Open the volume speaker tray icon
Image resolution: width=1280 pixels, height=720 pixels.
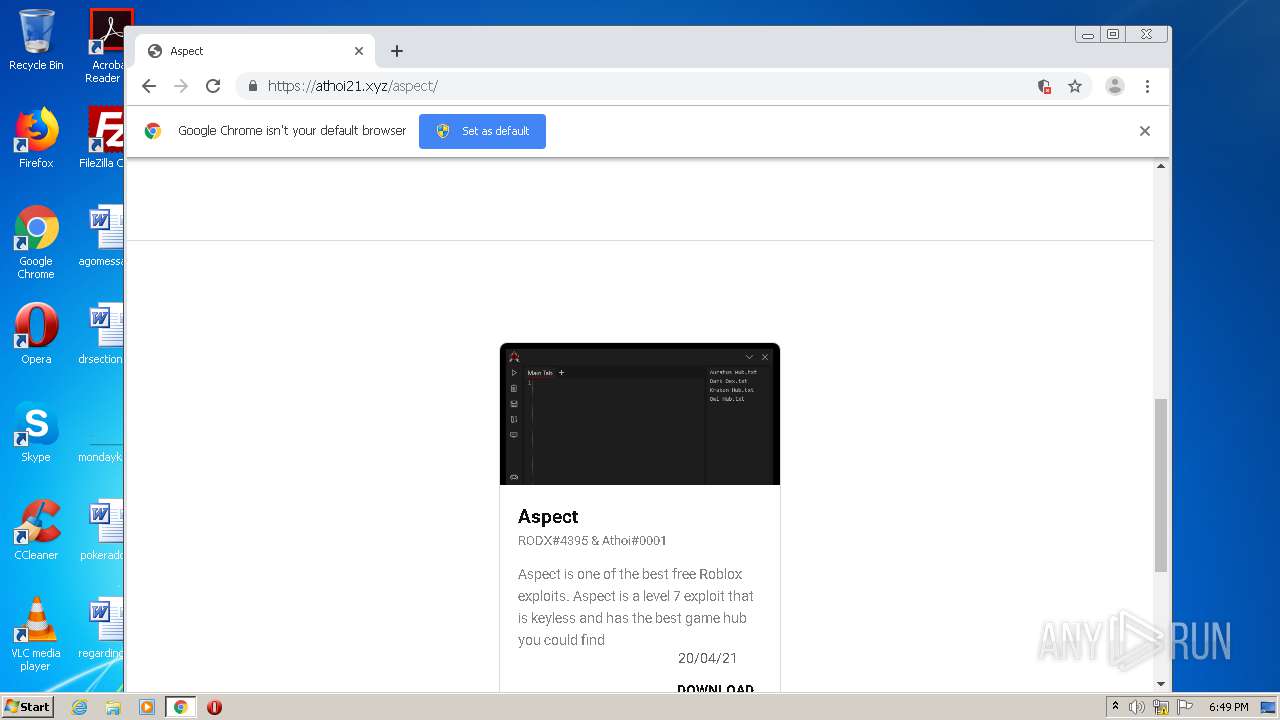[1137, 707]
